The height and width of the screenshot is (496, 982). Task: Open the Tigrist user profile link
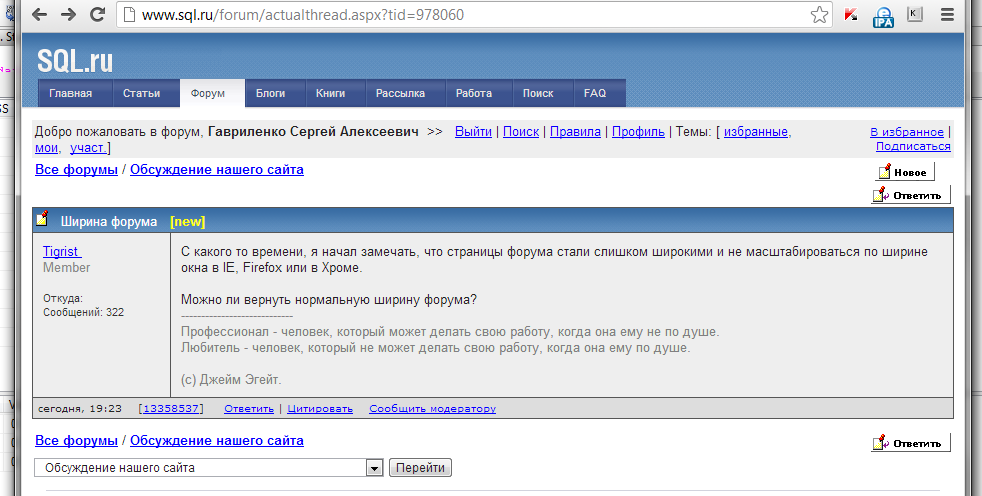click(62, 251)
